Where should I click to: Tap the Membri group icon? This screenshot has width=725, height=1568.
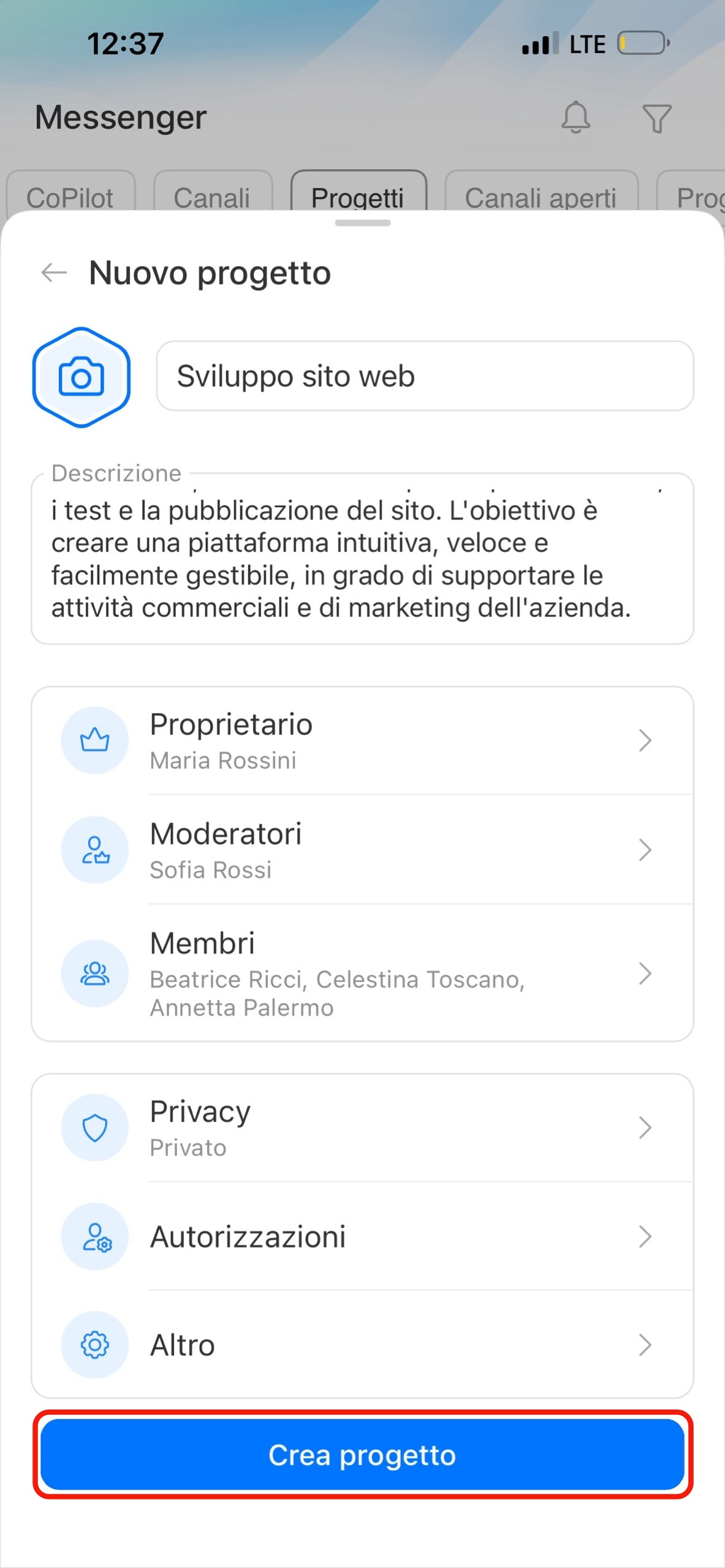point(95,973)
